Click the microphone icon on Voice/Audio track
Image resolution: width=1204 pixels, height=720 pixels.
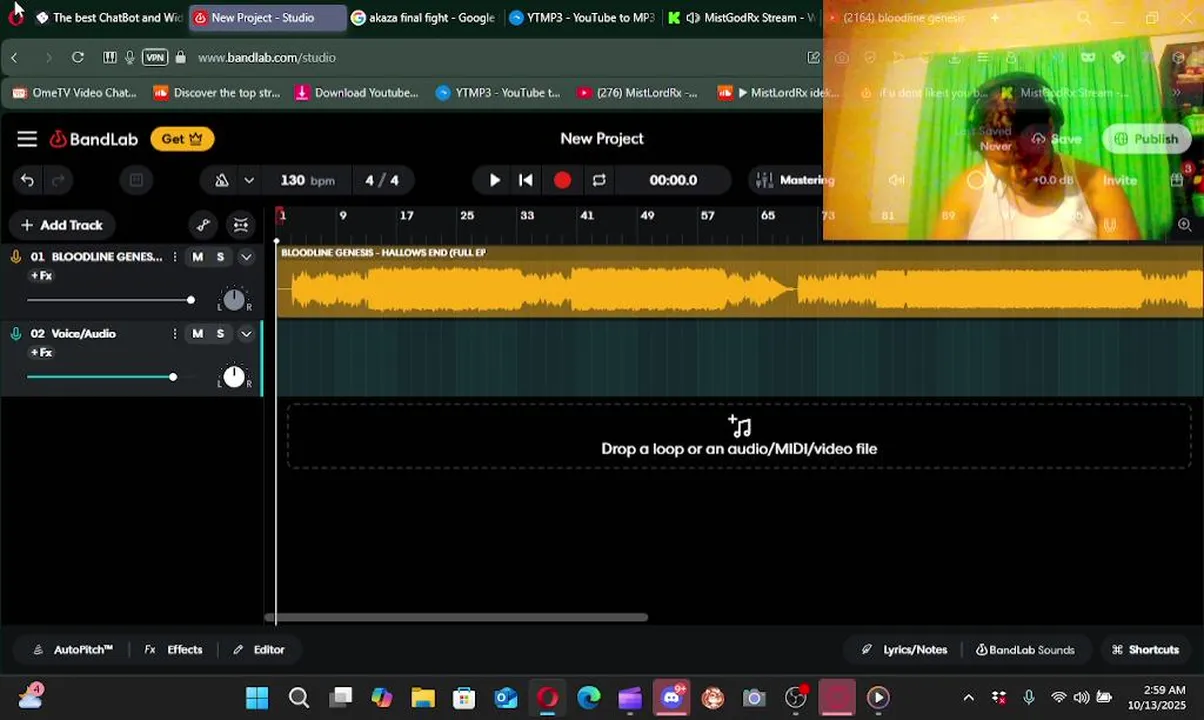pyautogui.click(x=16, y=334)
